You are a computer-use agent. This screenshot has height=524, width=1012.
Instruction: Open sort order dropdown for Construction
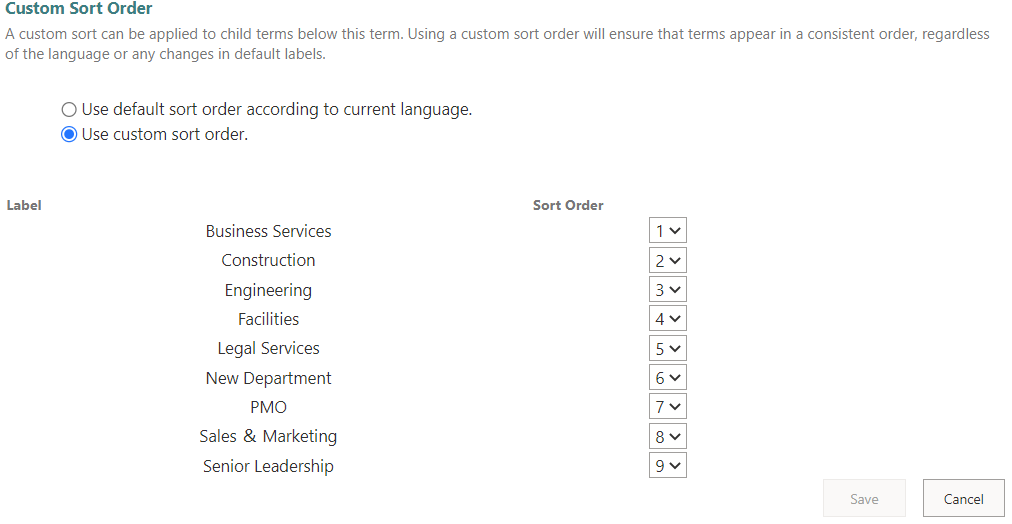667,261
